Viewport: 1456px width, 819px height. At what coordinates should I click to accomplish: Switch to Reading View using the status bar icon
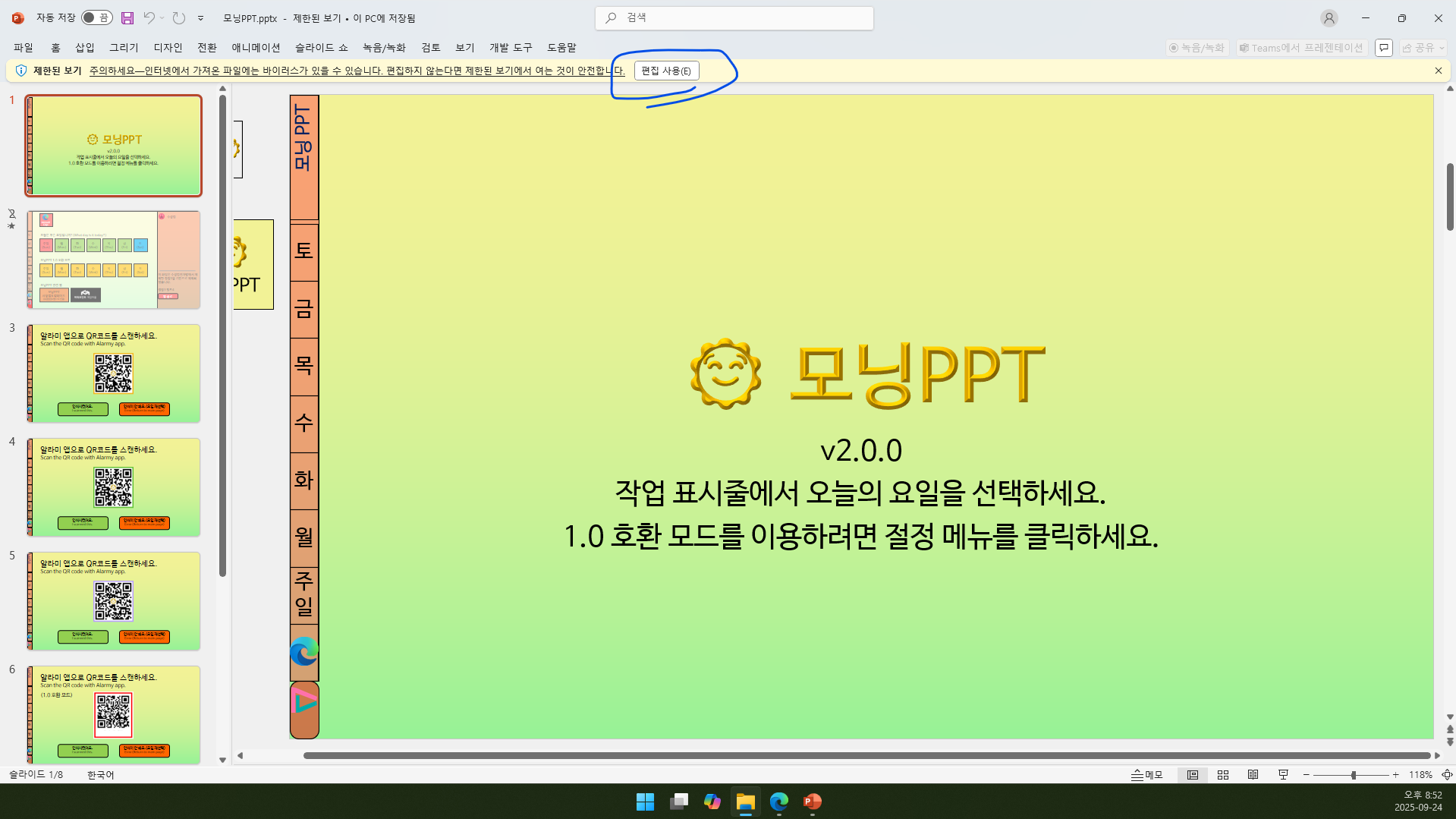[x=1253, y=774]
